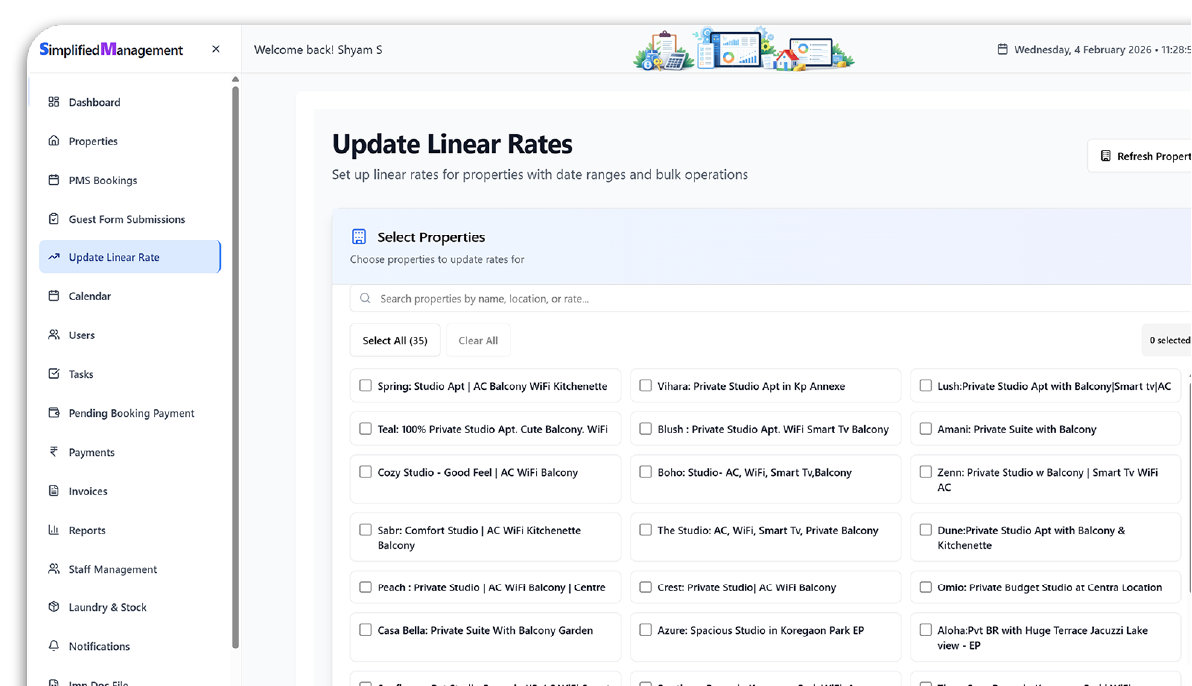This screenshot has width=1192, height=686.
Task: Click the Guest Form Submissions clipboard icon
Action: (54, 219)
